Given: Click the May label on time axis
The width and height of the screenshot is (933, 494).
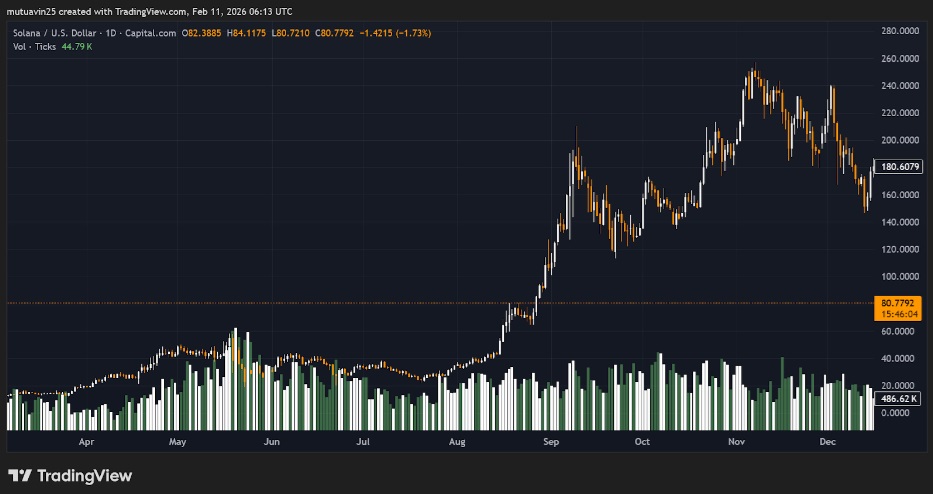Looking at the screenshot, I should (177, 442).
